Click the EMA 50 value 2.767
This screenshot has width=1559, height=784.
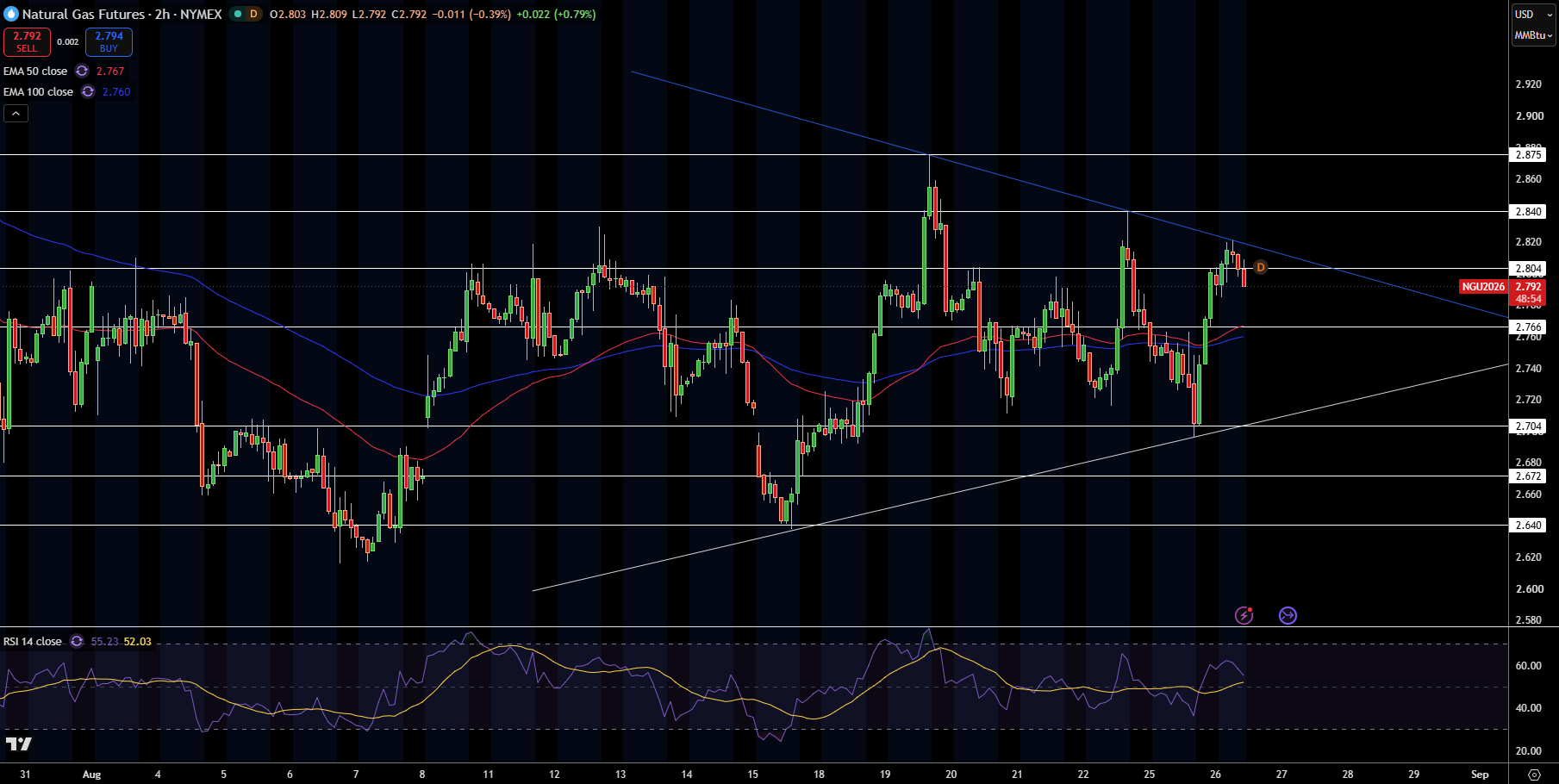click(110, 72)
